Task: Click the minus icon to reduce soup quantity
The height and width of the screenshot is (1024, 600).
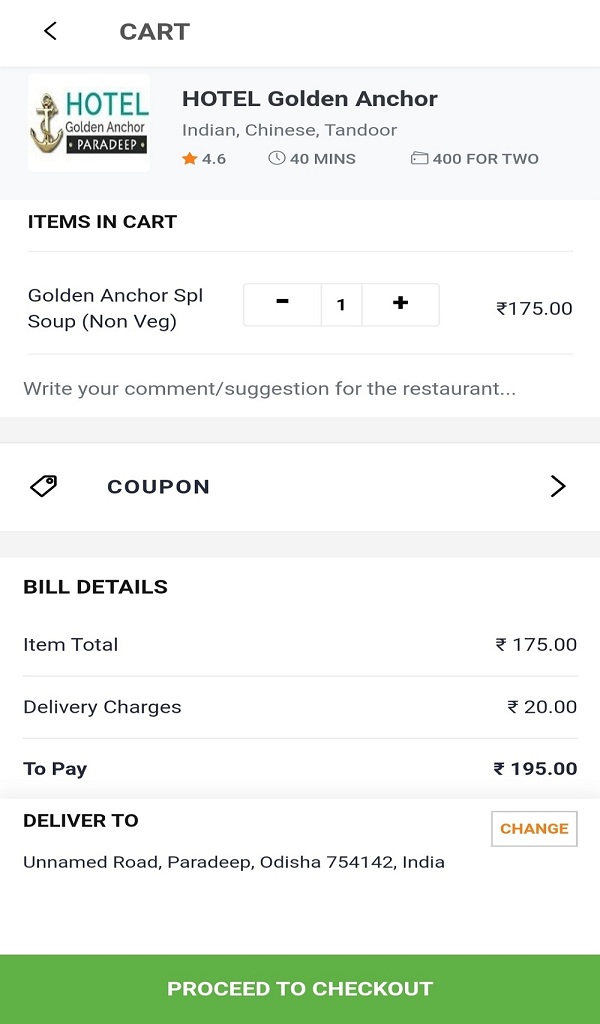Action: [x=282, y=304]
